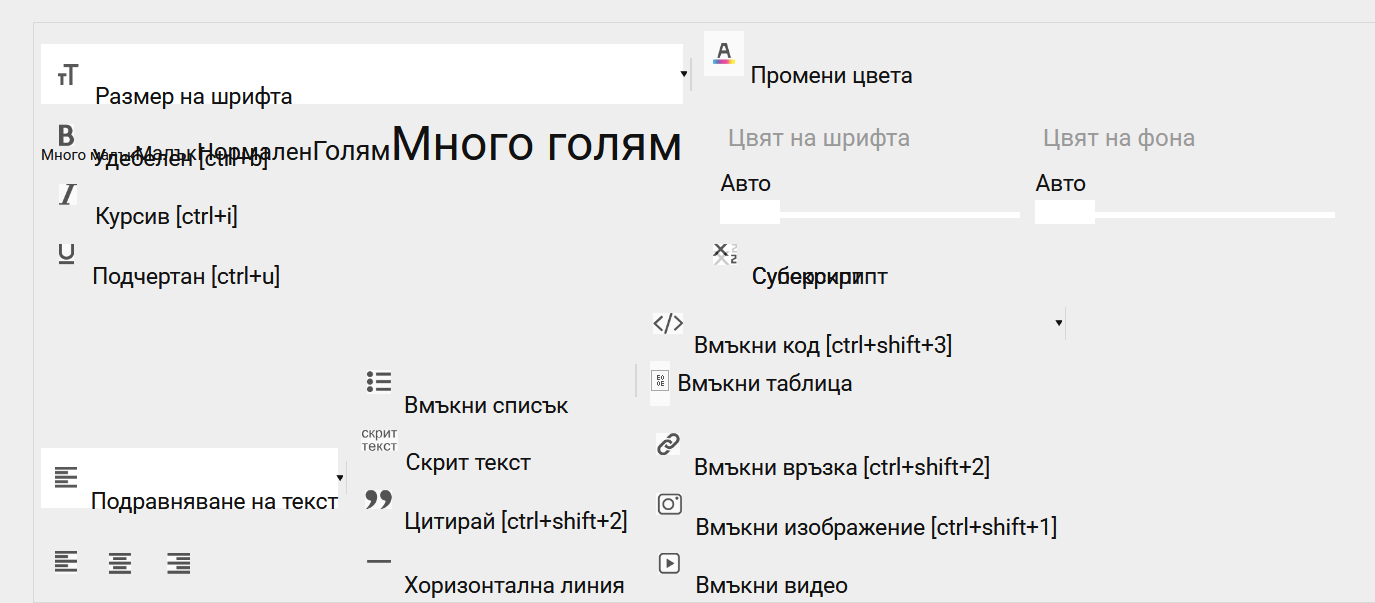Choose the "Голям" font size option

click(350, 152)
